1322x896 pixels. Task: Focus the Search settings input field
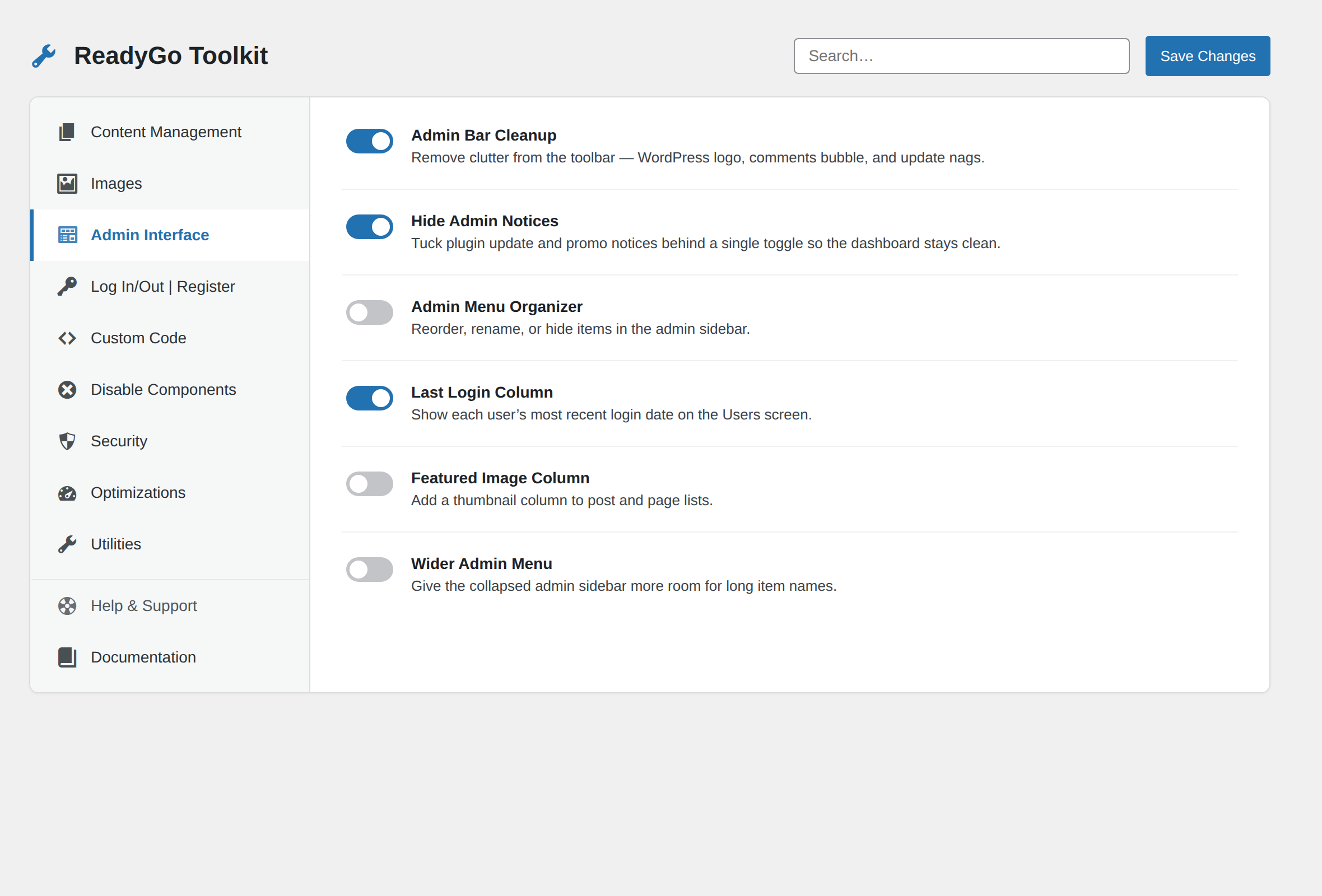tap(961, 55)
